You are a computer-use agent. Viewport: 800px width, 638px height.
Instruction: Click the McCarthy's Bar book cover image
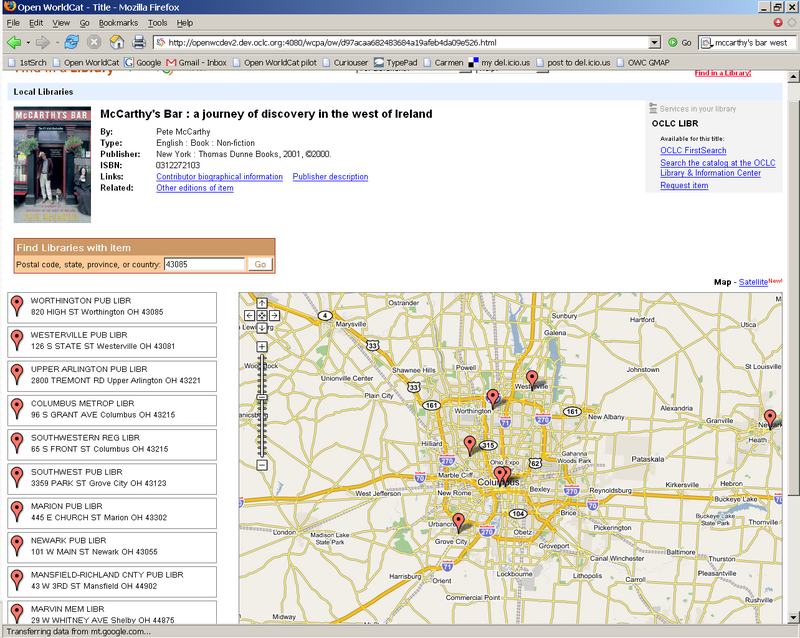click(x=52, y=164)
